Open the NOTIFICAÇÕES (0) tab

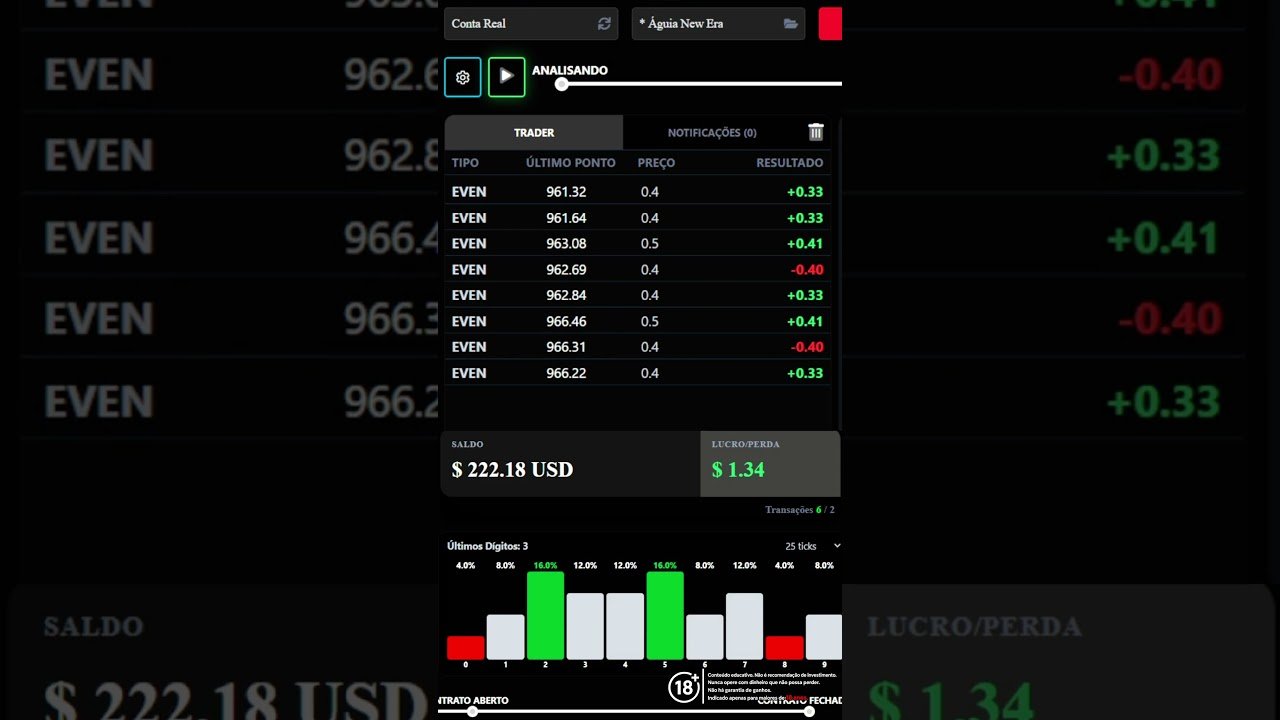pyautogui.click(x=712, y=132)
